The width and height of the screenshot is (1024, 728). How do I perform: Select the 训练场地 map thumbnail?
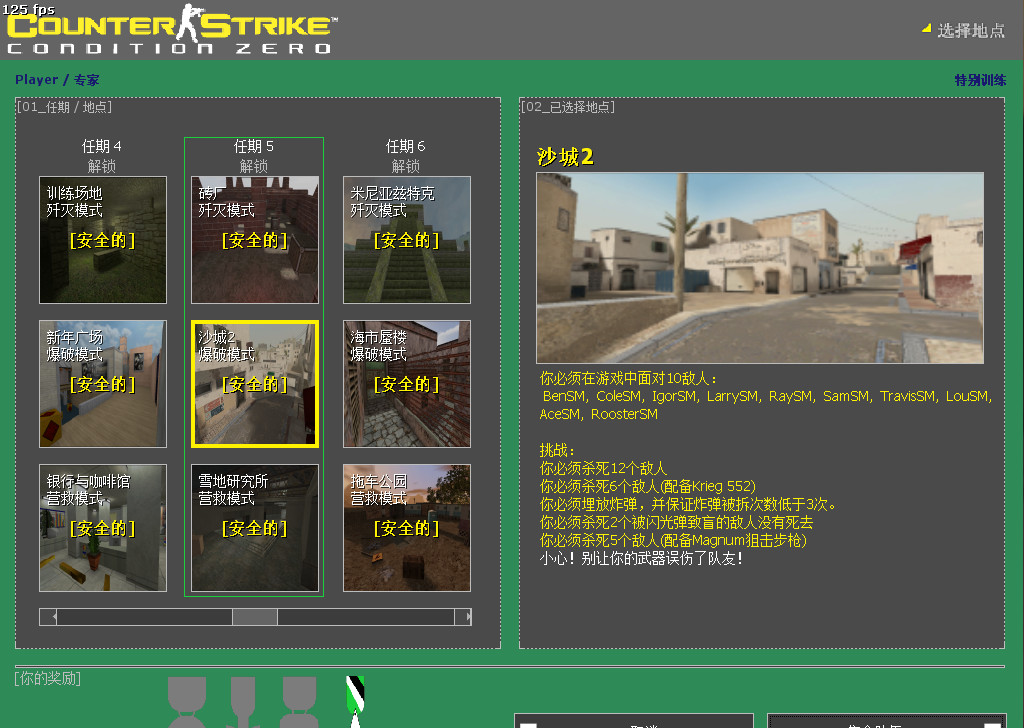pos(103,240)
